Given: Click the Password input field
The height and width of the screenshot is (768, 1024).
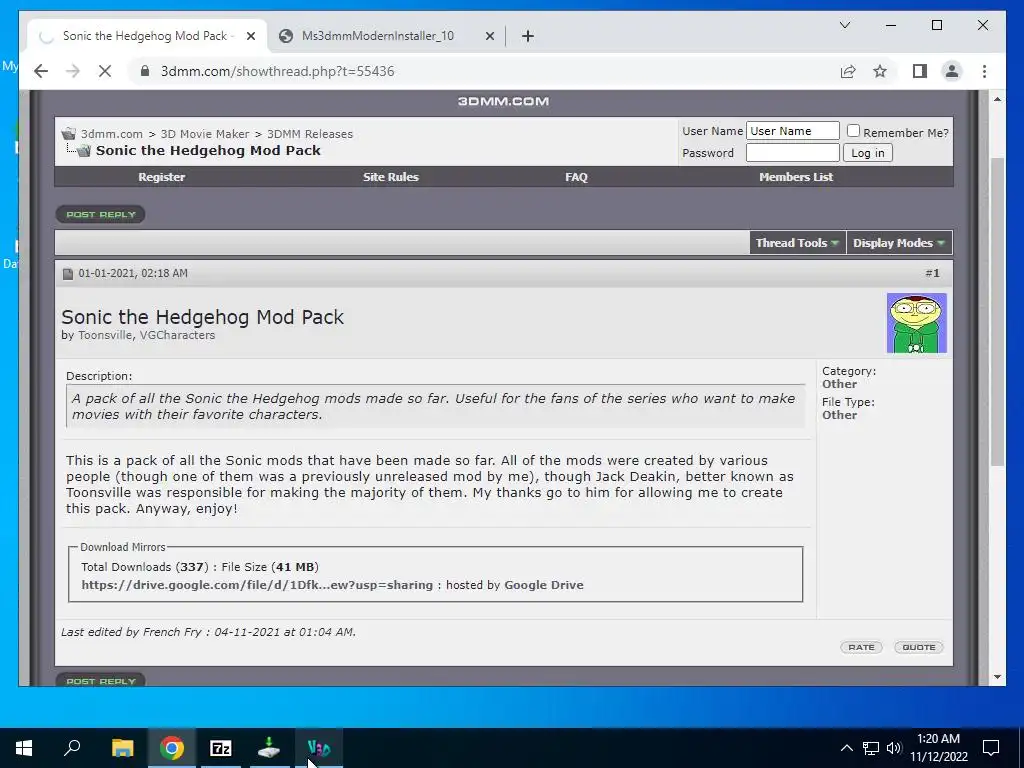Looking at the screenshot, I should coord(793,153).
